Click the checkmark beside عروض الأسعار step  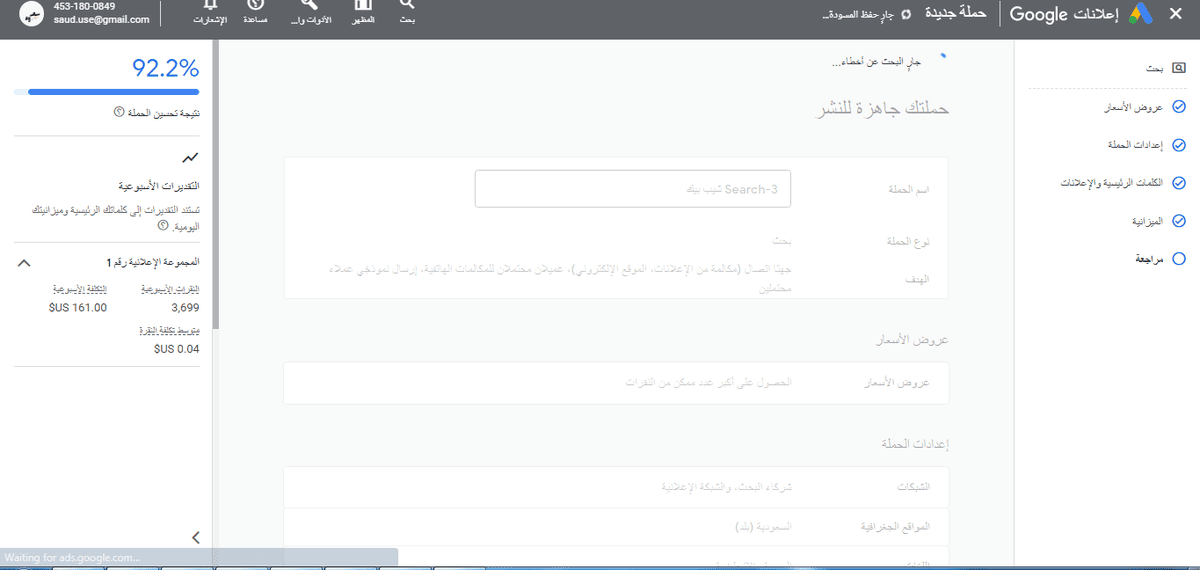(1178, 106)
